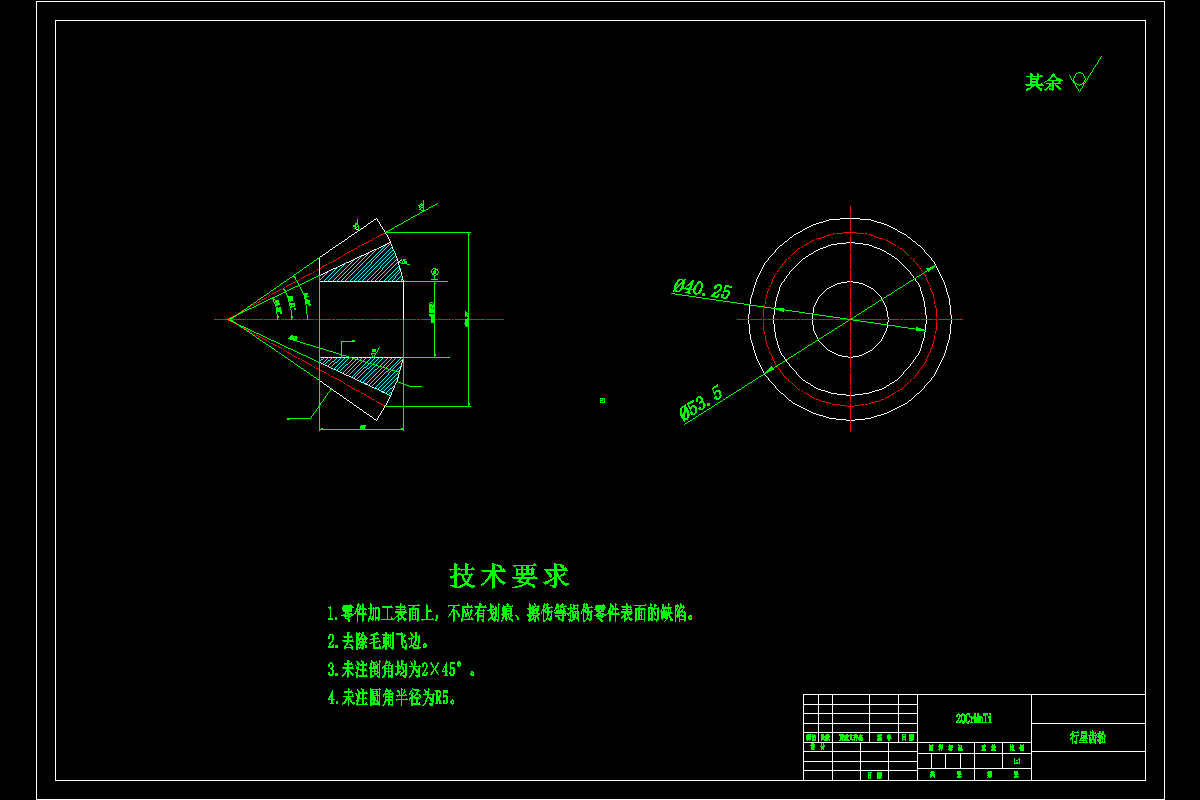Select the Ø40.25 dimension text
Viewport: 1200px width, 800px height.
[702, 289]
